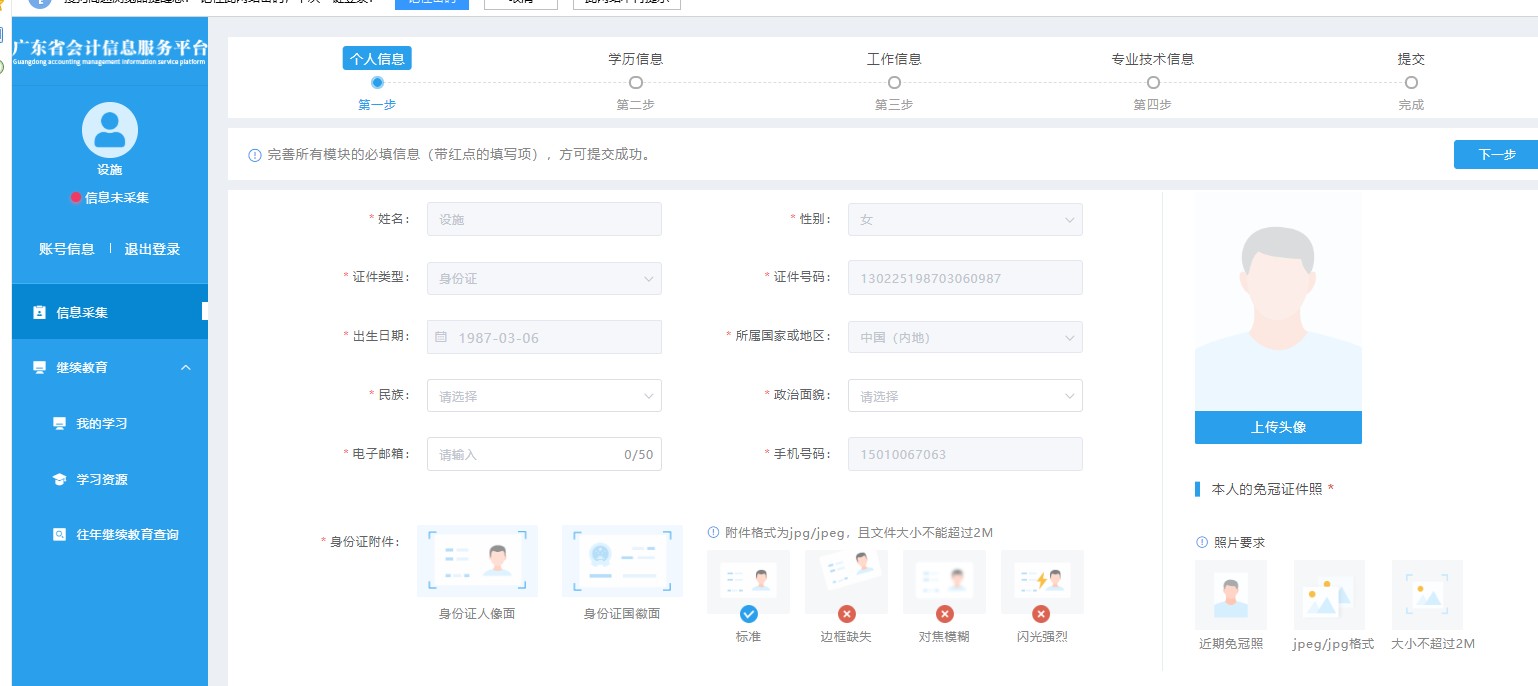Screen dimensions: 1538x686
Task: Click the 下一步 button
Action: pos(1496,154)
